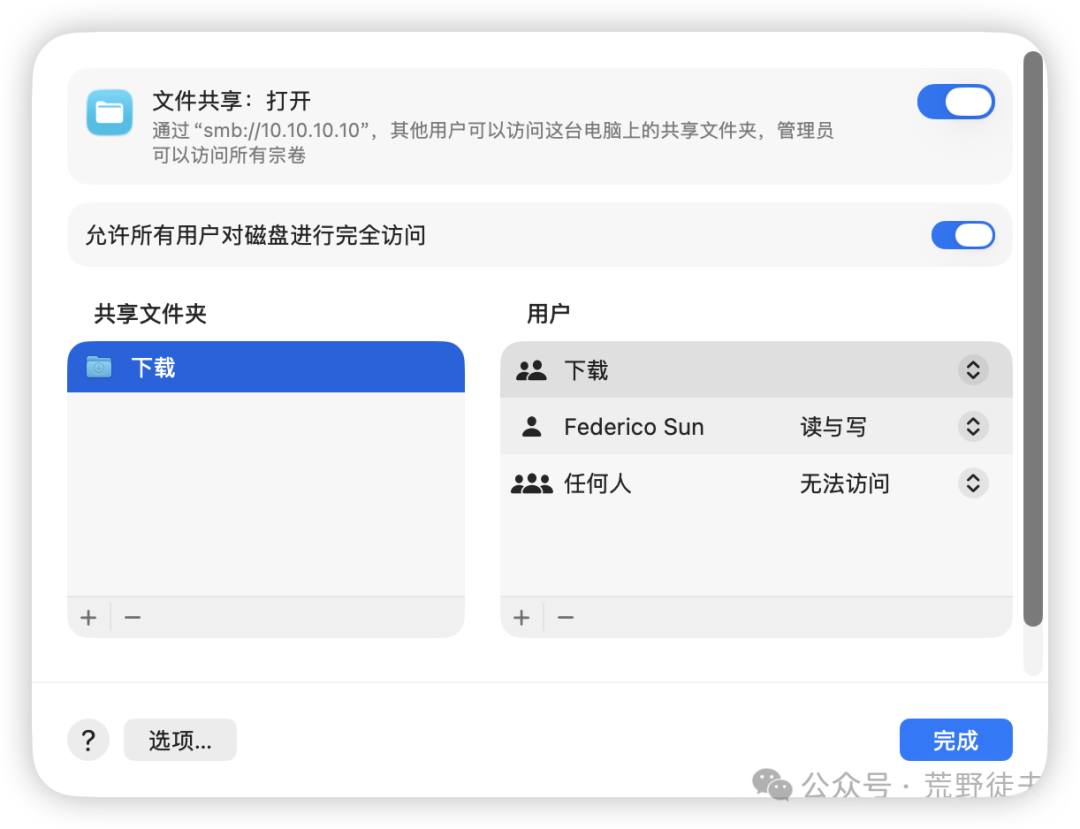Screen dimensions: 1080x829
Task: Turn off the 文件共享 switch
Action: point(956,102)
